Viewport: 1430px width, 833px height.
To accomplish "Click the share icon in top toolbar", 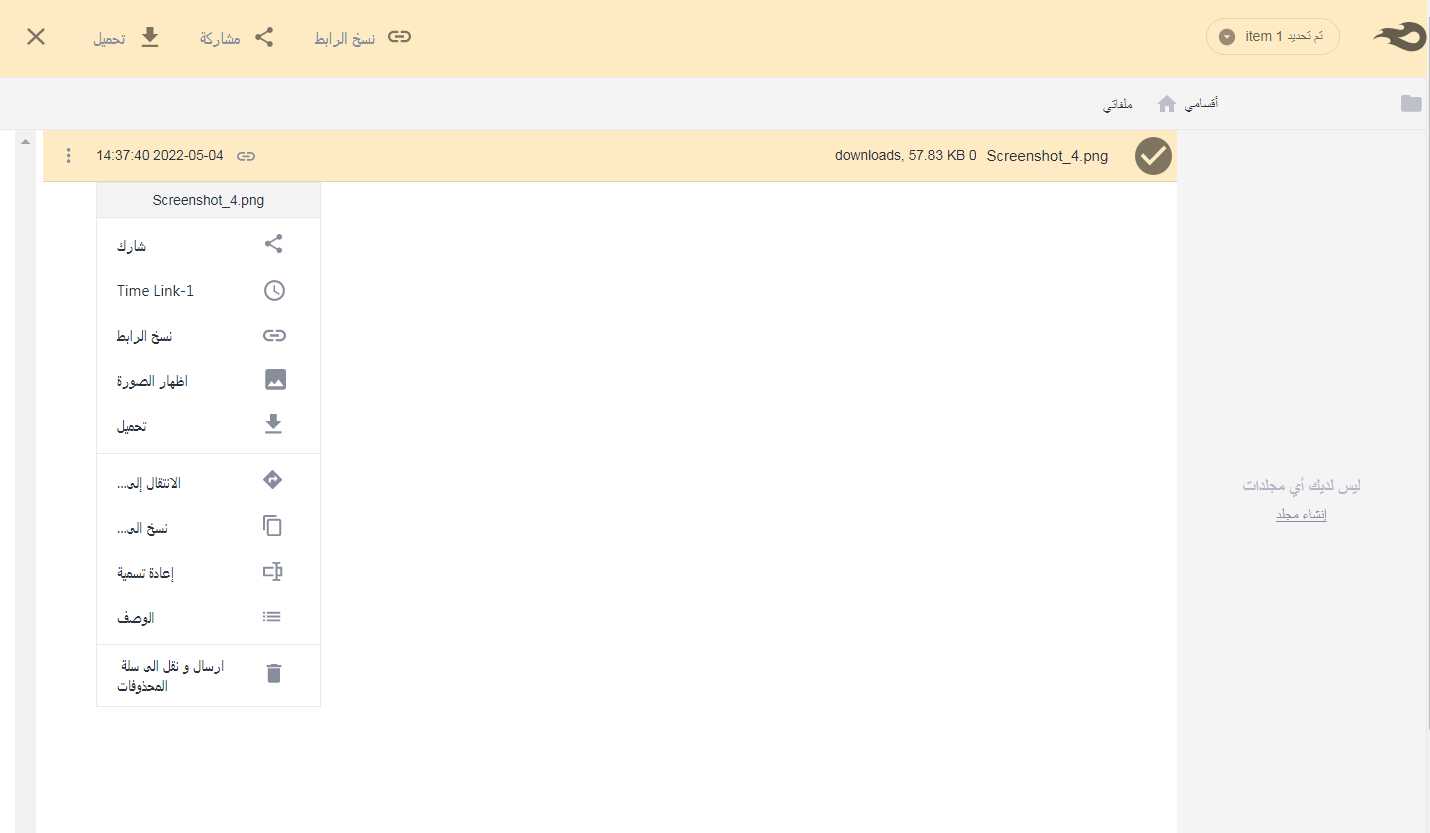I will click(264, 37).
